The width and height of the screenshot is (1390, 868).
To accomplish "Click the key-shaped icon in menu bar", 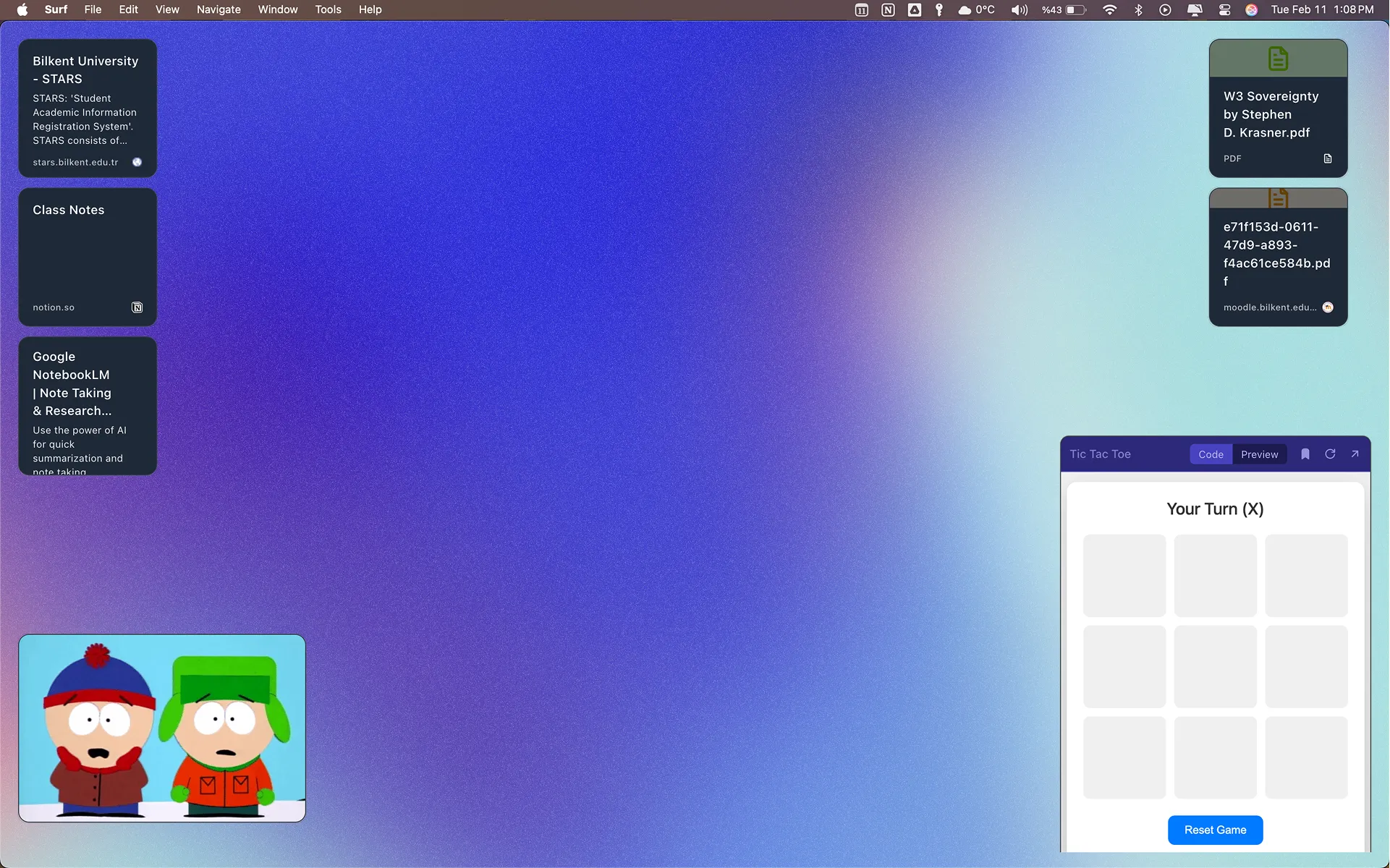I will click(x=939, y=9).
